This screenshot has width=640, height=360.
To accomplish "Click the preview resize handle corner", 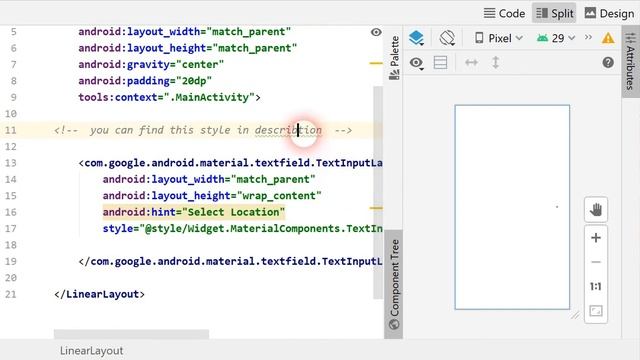I will (x=575, y=315).
